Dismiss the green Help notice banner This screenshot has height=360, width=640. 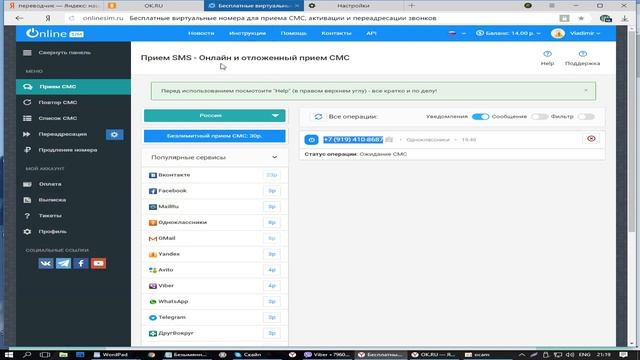pyautogui.click(x=586, y=90)
